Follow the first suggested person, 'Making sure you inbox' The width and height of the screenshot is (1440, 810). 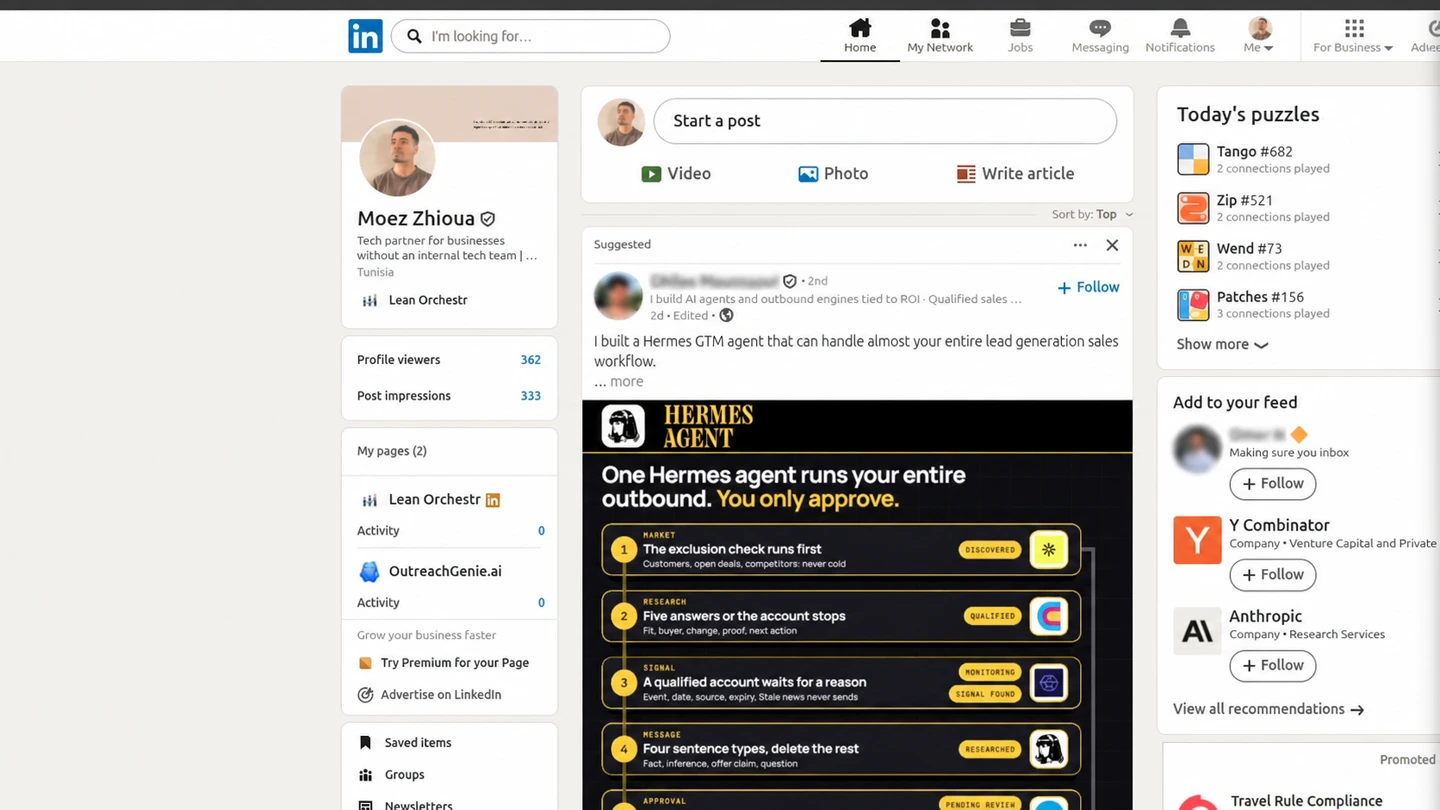click(x=1272, y=484)
